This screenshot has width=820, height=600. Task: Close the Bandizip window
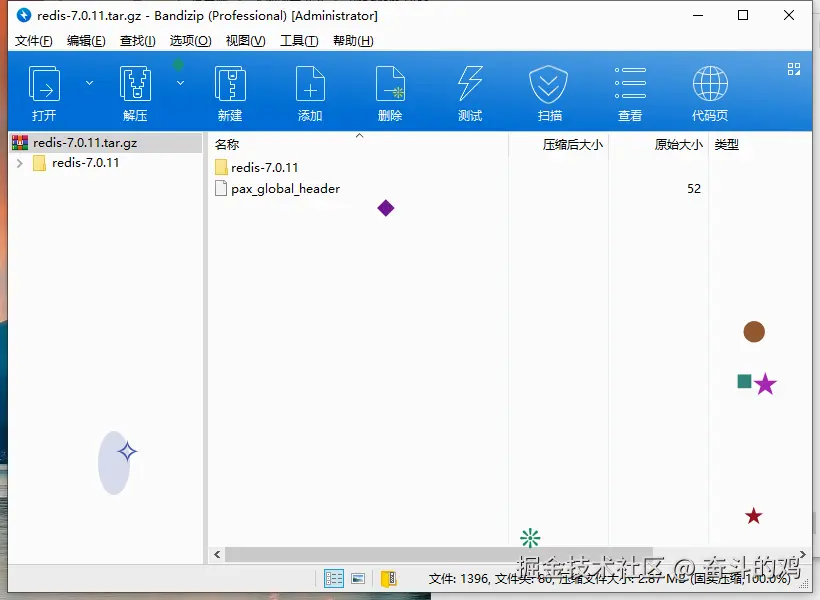tap(789, 15)
